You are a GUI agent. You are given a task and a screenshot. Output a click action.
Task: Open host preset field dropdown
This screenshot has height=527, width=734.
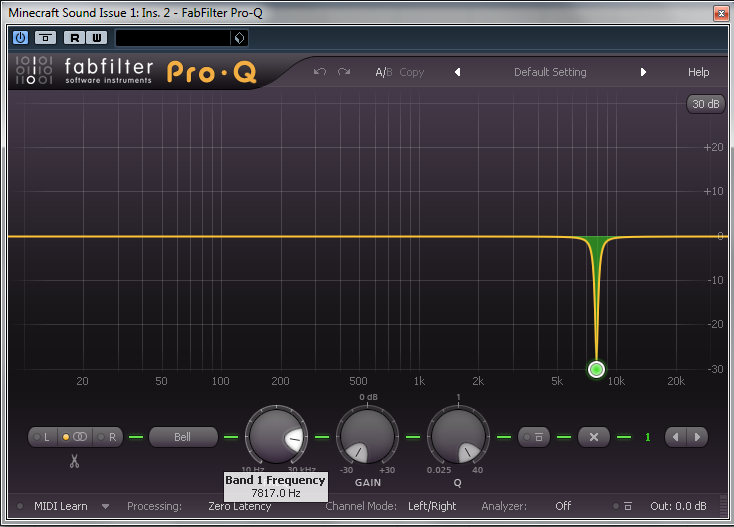pos(173,38)
